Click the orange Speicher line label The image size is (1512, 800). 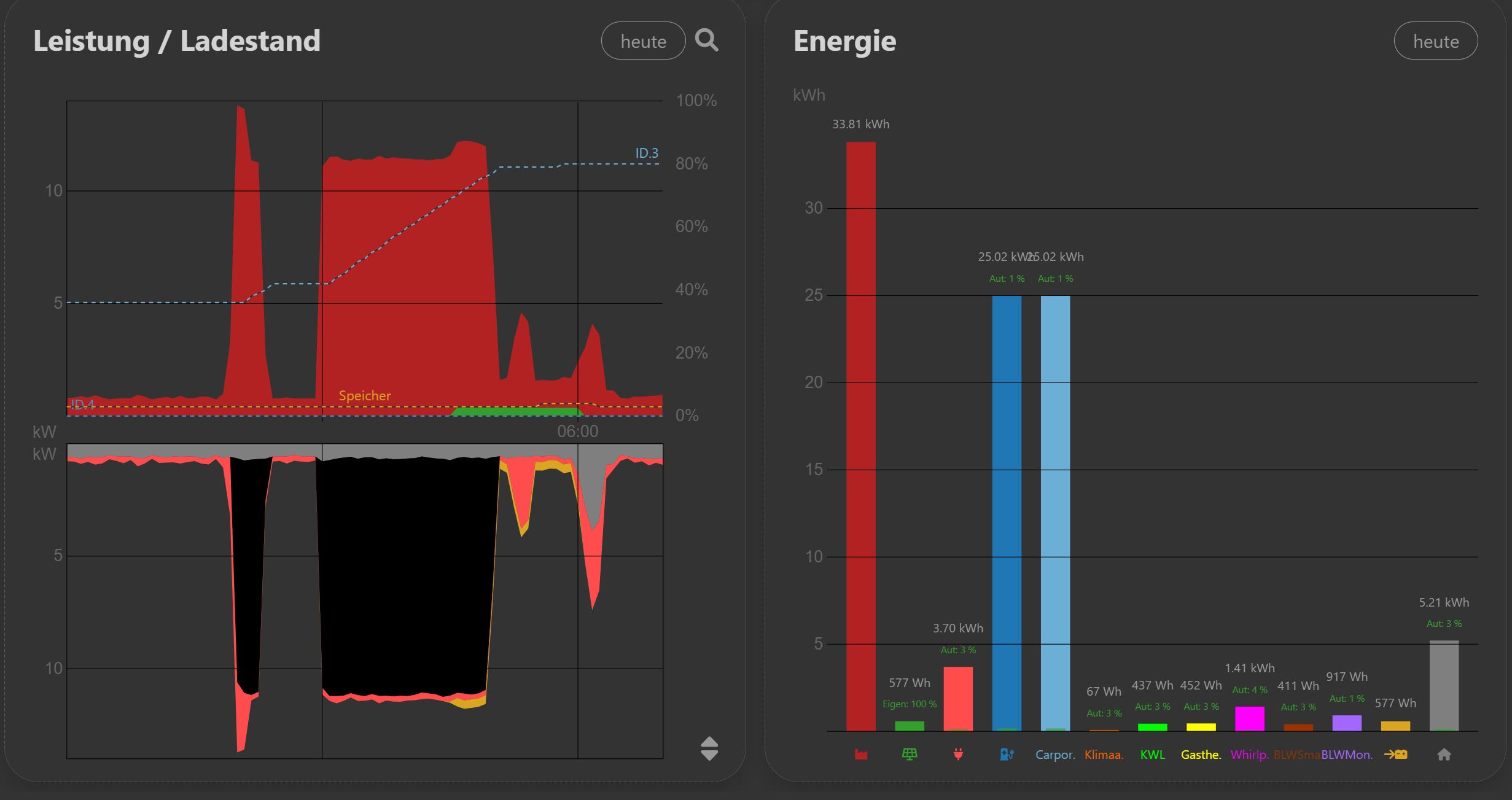(365, 396)
